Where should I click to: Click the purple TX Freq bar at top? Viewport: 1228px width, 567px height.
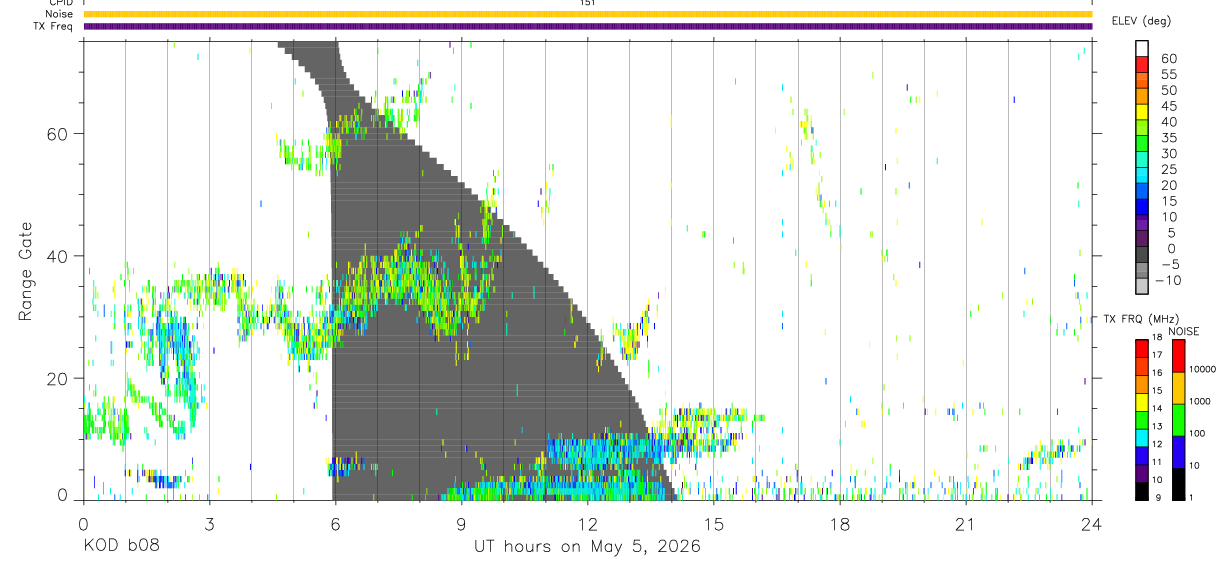588,26
